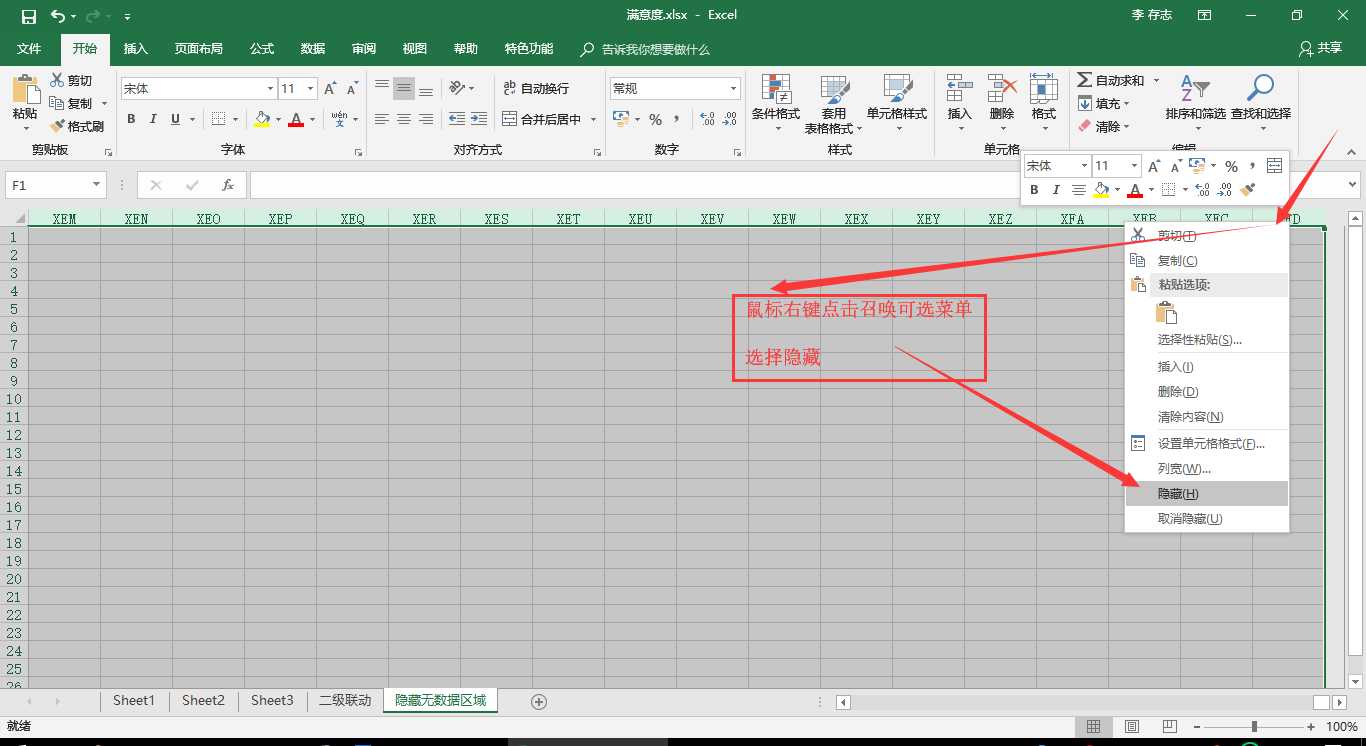Expand the Name Box dropdown arrow
1366x746 pixels.
coord(97,185)
